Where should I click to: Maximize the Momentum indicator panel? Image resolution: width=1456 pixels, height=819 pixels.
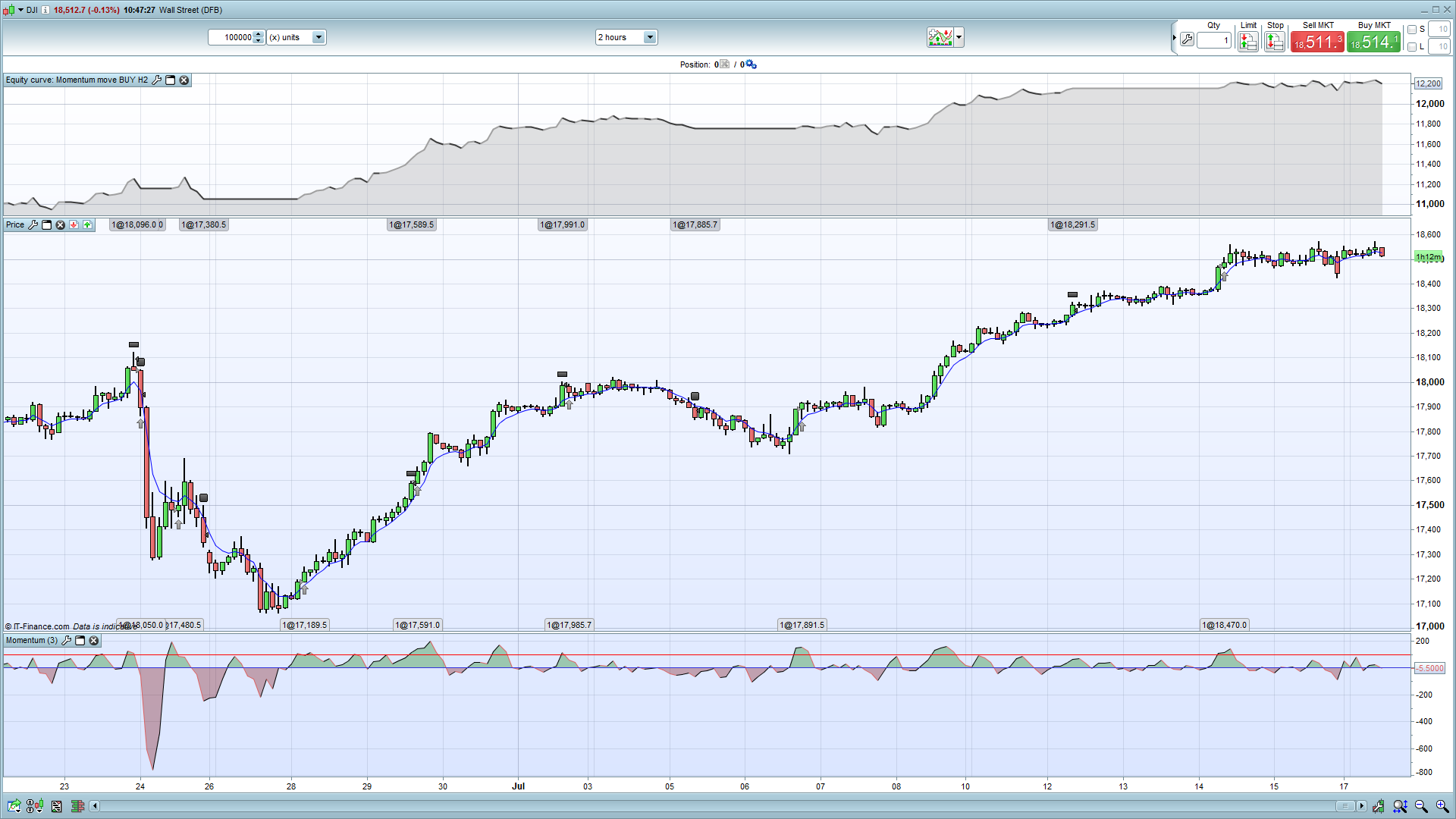click(x=80, y=640)
